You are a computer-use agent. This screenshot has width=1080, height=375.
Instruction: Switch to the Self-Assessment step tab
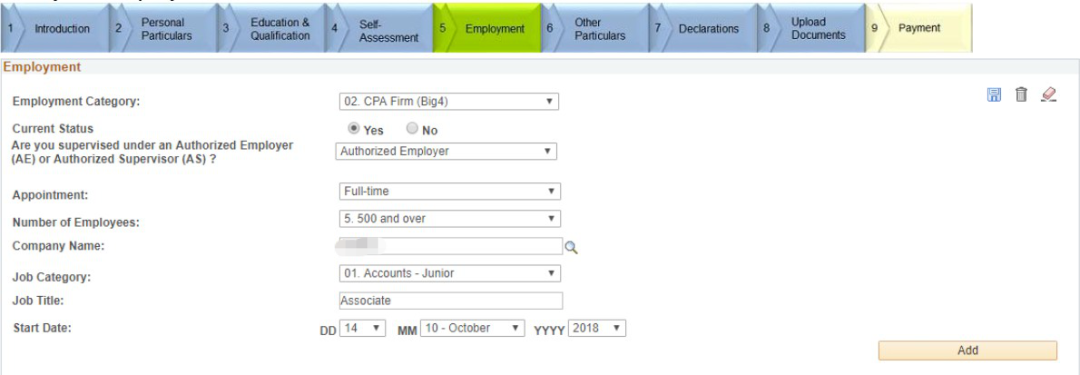point(380,28)
